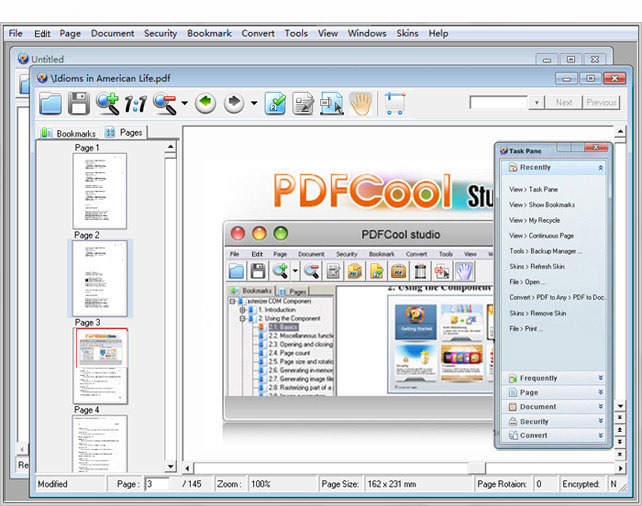
Task: Click the page checkmark tool icon
Action: 275,103
